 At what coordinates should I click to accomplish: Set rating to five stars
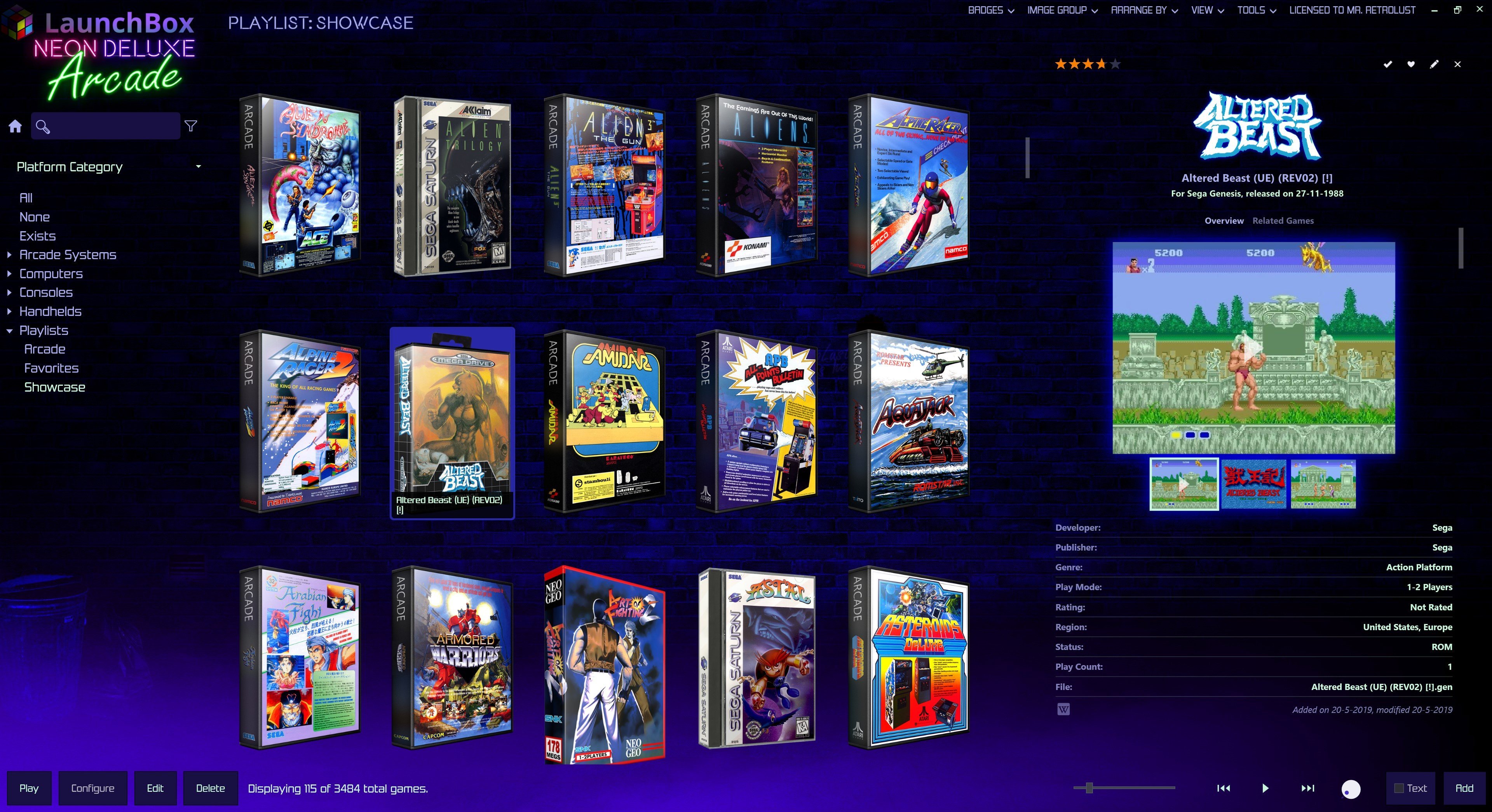coord(1115,64)
